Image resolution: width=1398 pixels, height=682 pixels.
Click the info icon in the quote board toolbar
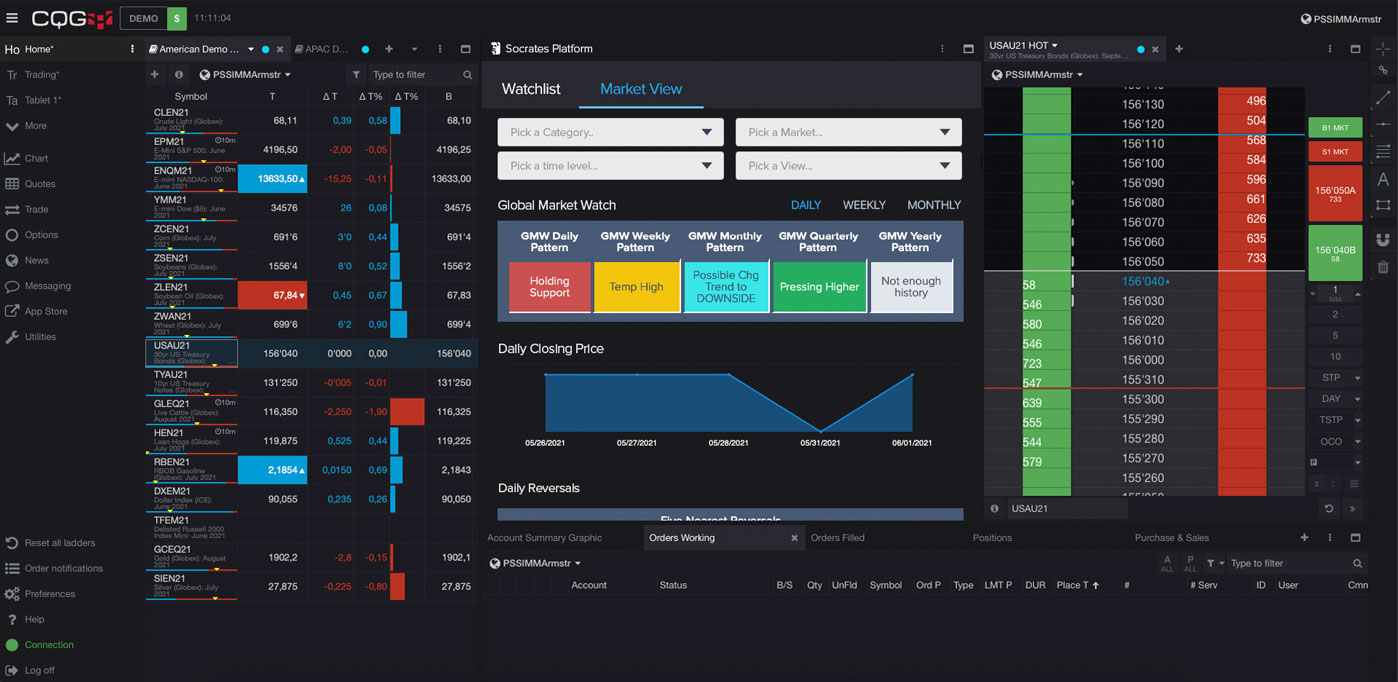[179, 74]
